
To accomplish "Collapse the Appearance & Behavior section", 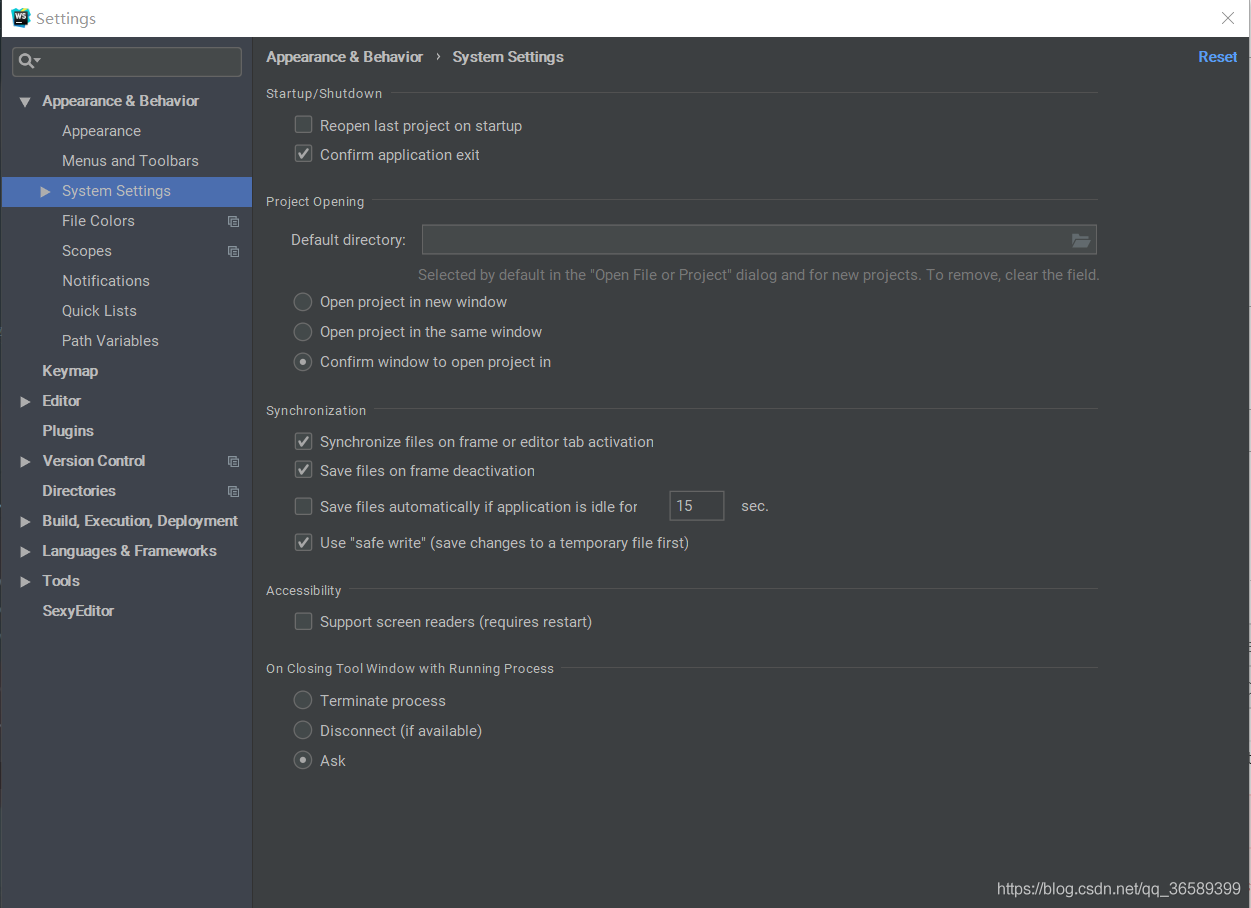I will point(25,100).
